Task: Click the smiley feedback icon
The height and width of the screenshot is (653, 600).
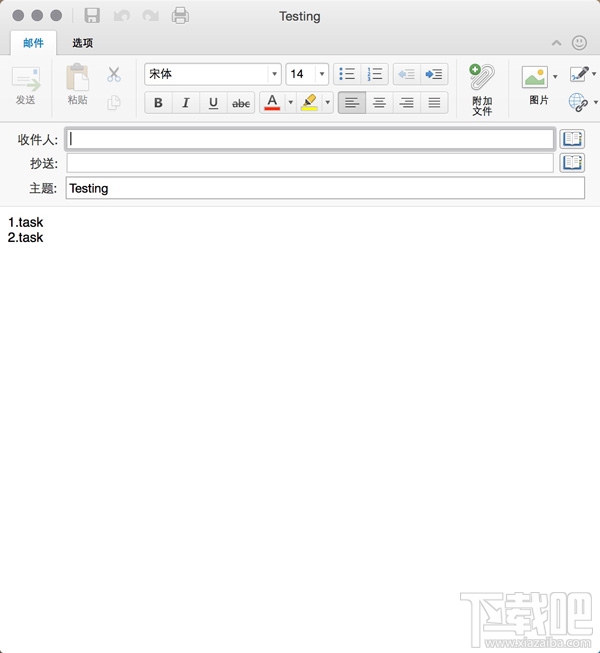Action: coord(579,43)
